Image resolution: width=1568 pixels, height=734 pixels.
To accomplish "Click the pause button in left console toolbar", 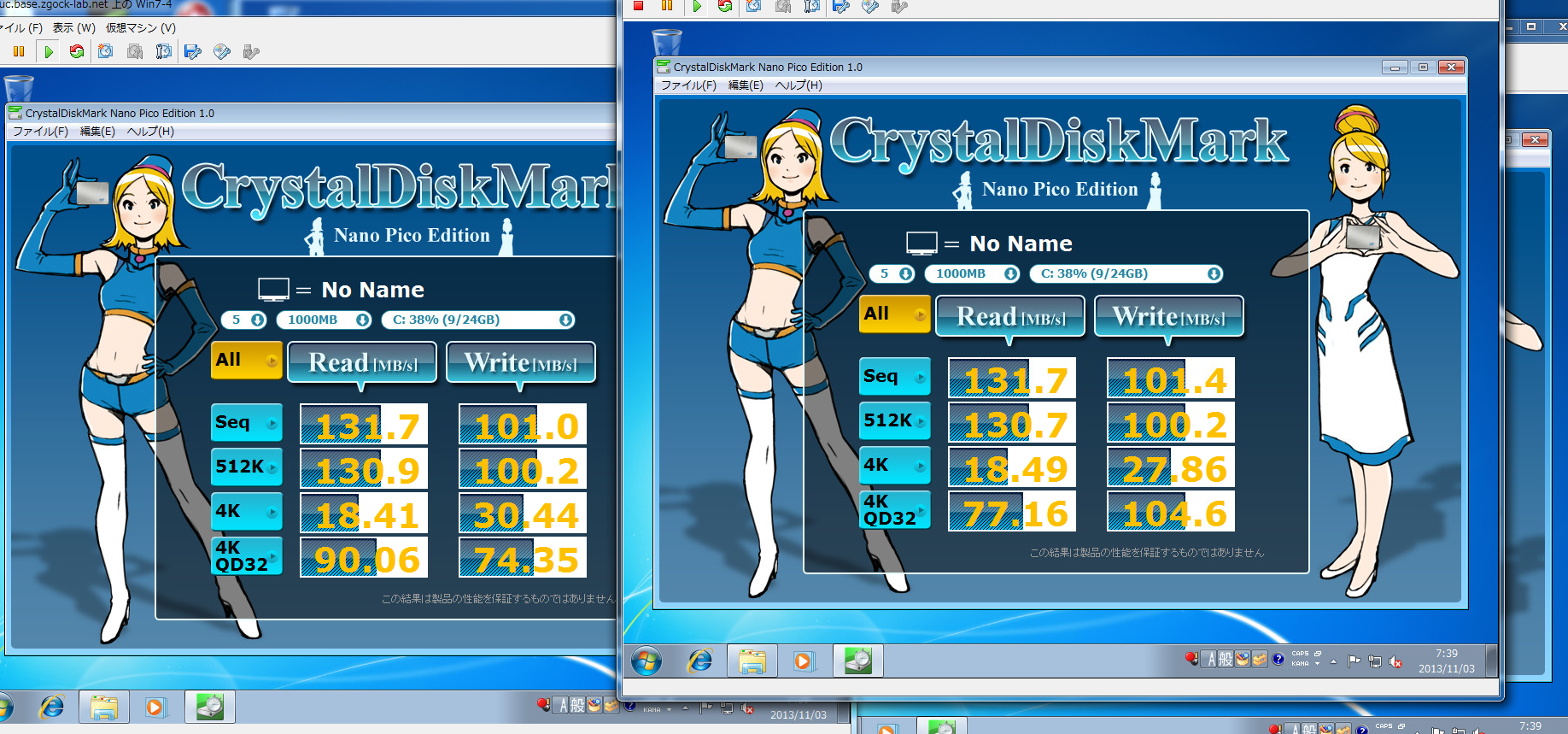I will tap(19, 52).
